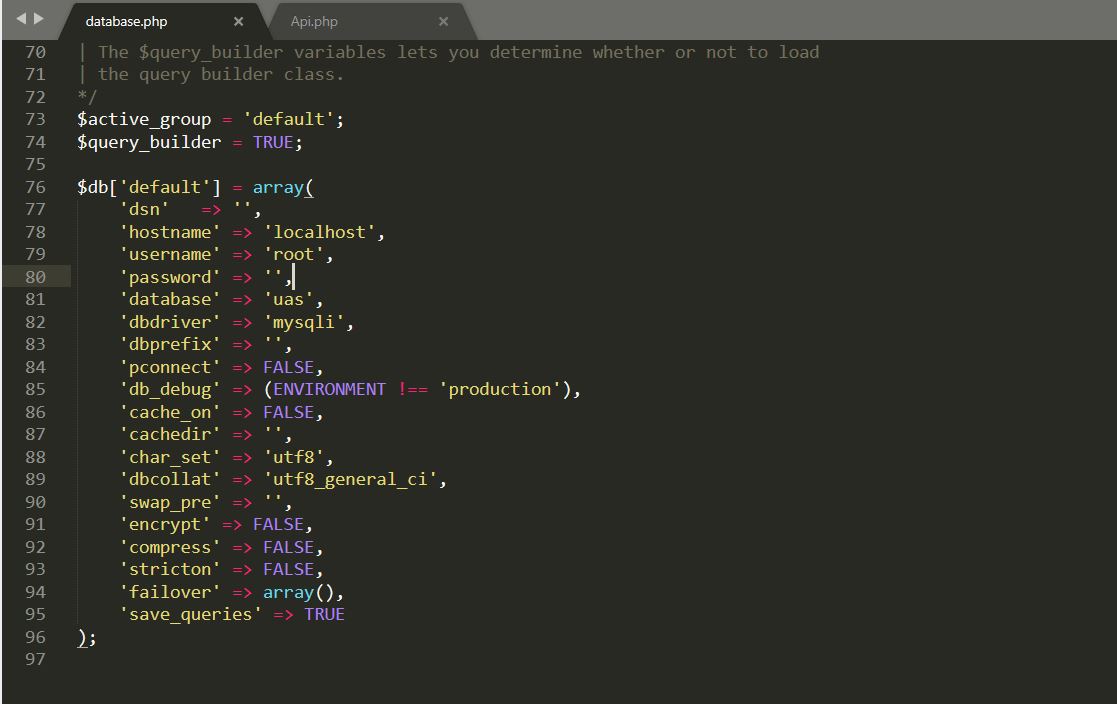Click line number 76 in gutter
1117x704 pixels.
[x=35, y=187]
